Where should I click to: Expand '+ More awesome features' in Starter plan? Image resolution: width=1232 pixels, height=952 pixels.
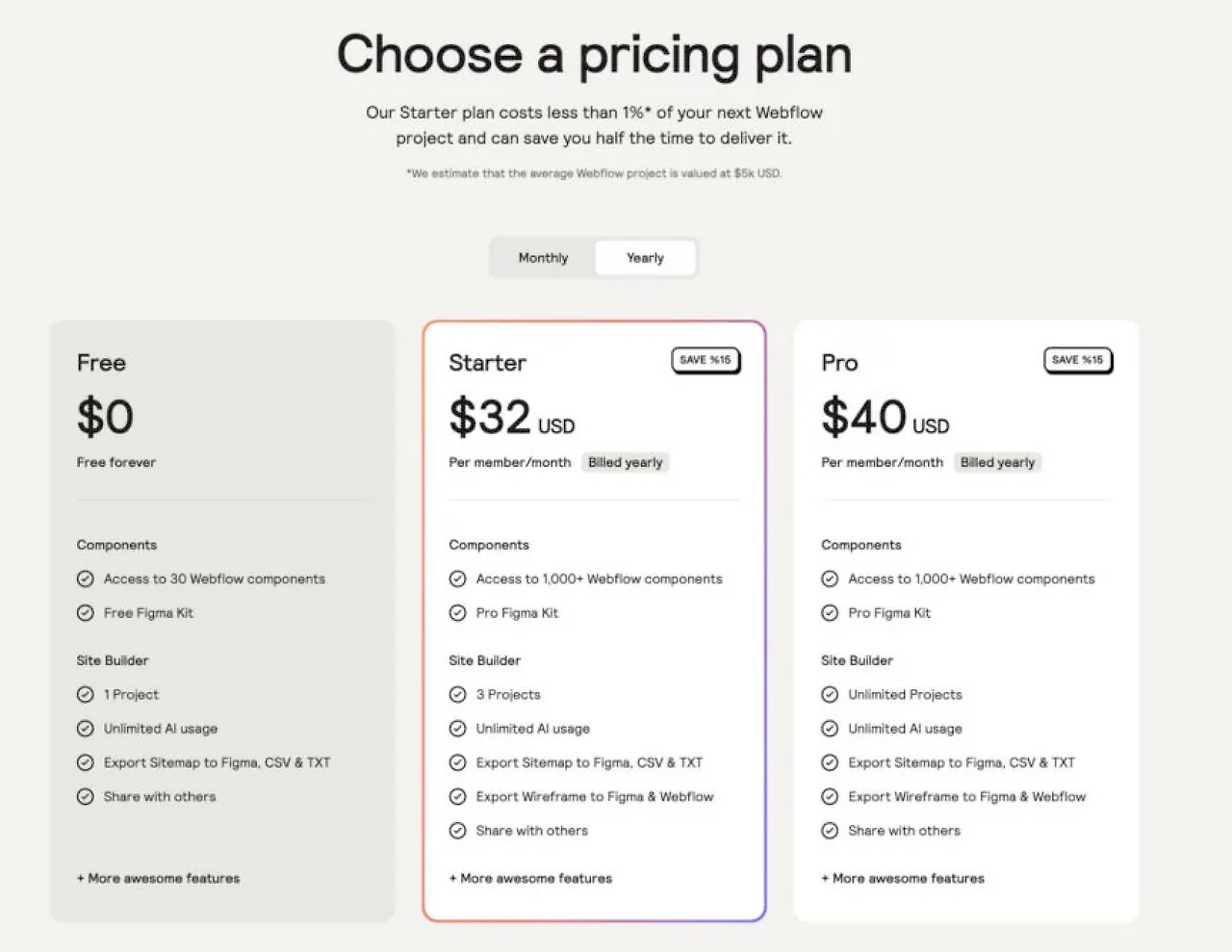click(530, 879)
